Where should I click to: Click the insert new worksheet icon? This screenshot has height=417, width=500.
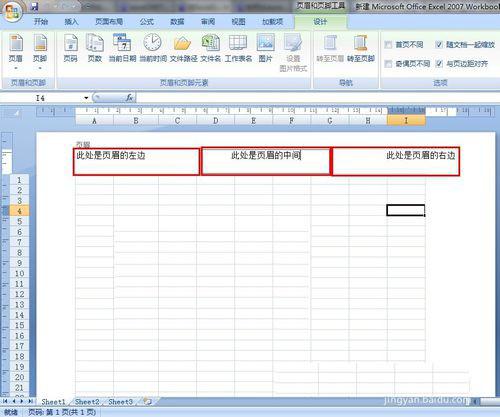147,402
